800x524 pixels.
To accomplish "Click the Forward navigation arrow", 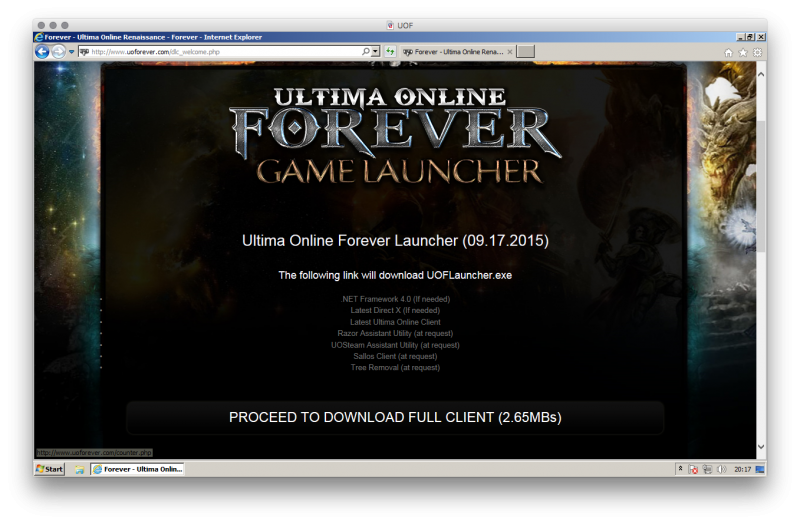I will [x=59, y=52].
